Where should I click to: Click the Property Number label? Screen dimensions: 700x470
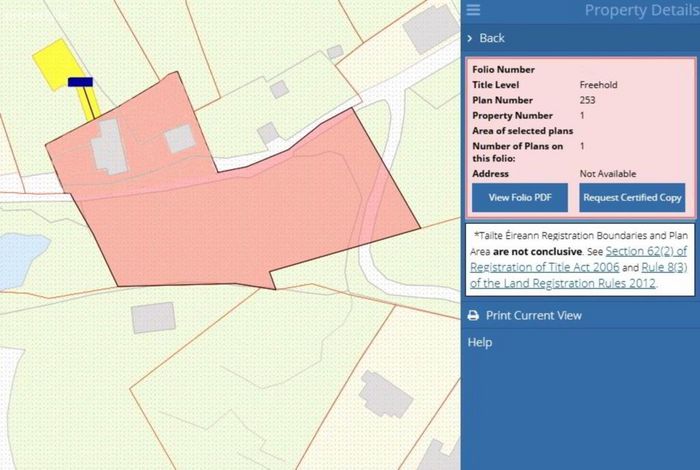coord(512,116)
